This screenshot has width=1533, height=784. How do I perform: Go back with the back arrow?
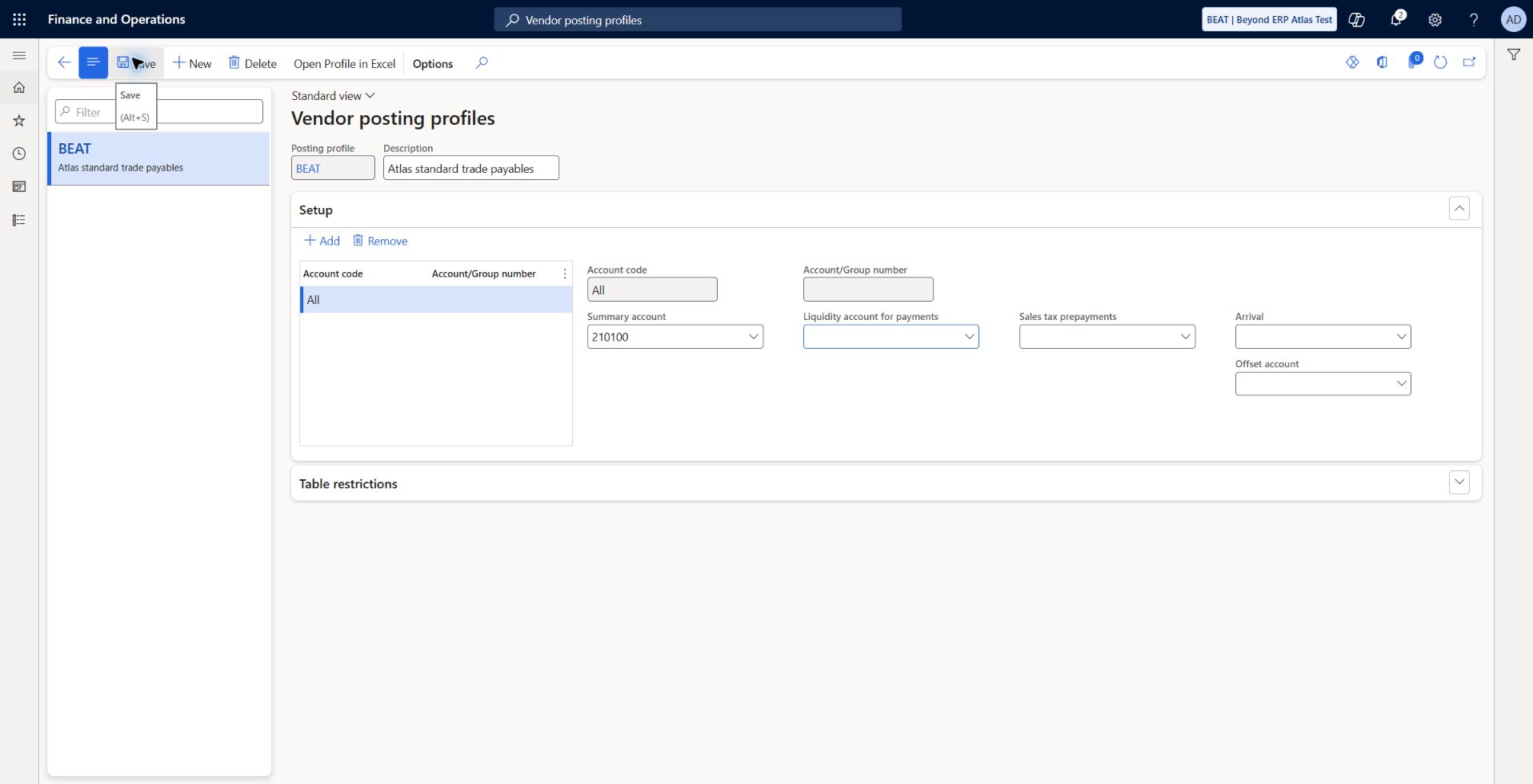click(x=64, y=62)
